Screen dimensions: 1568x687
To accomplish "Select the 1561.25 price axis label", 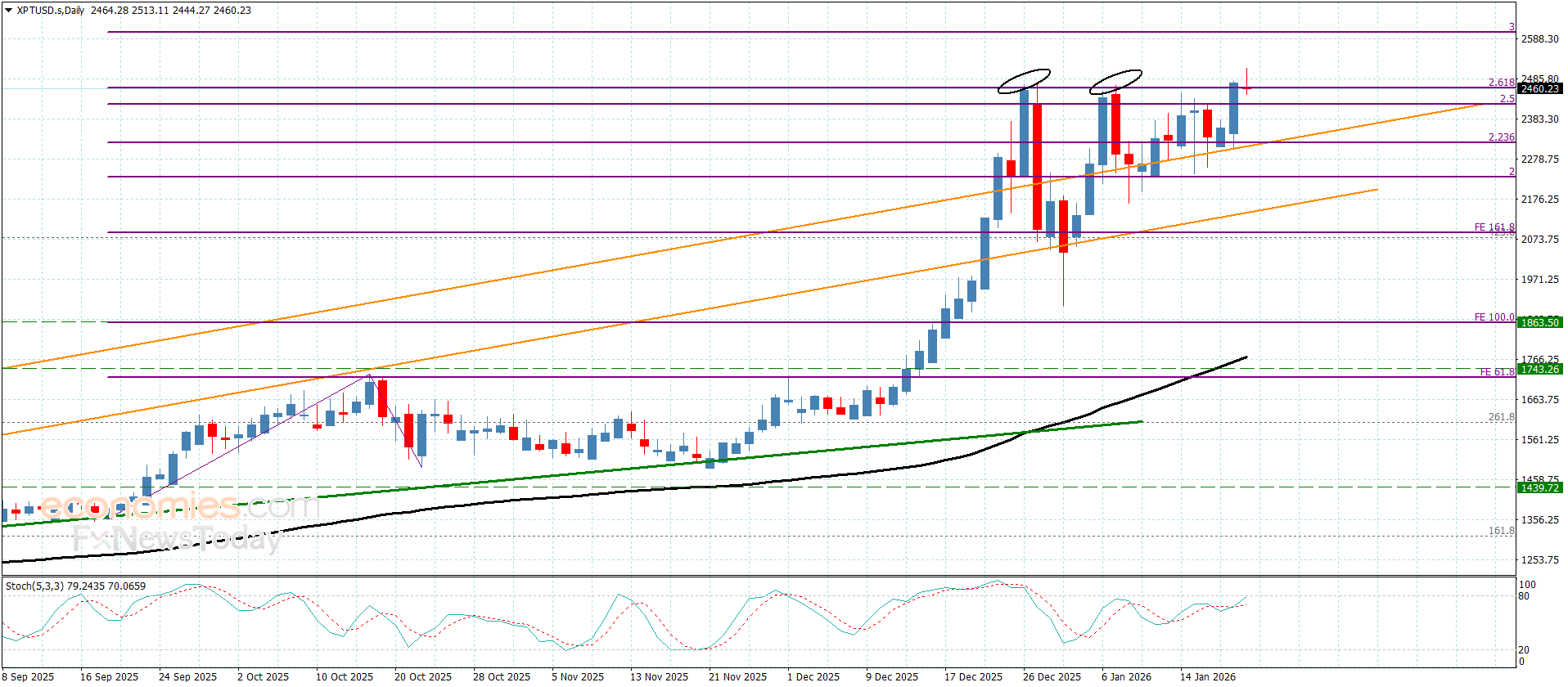I will point(1539,439).
